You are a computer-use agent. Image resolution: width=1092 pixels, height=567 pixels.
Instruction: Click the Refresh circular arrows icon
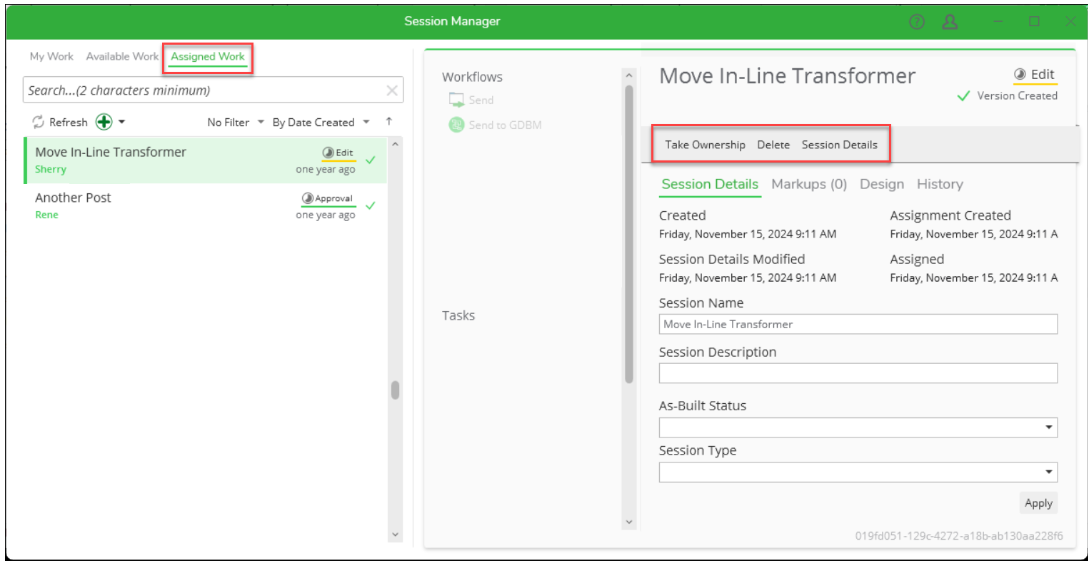38,122
